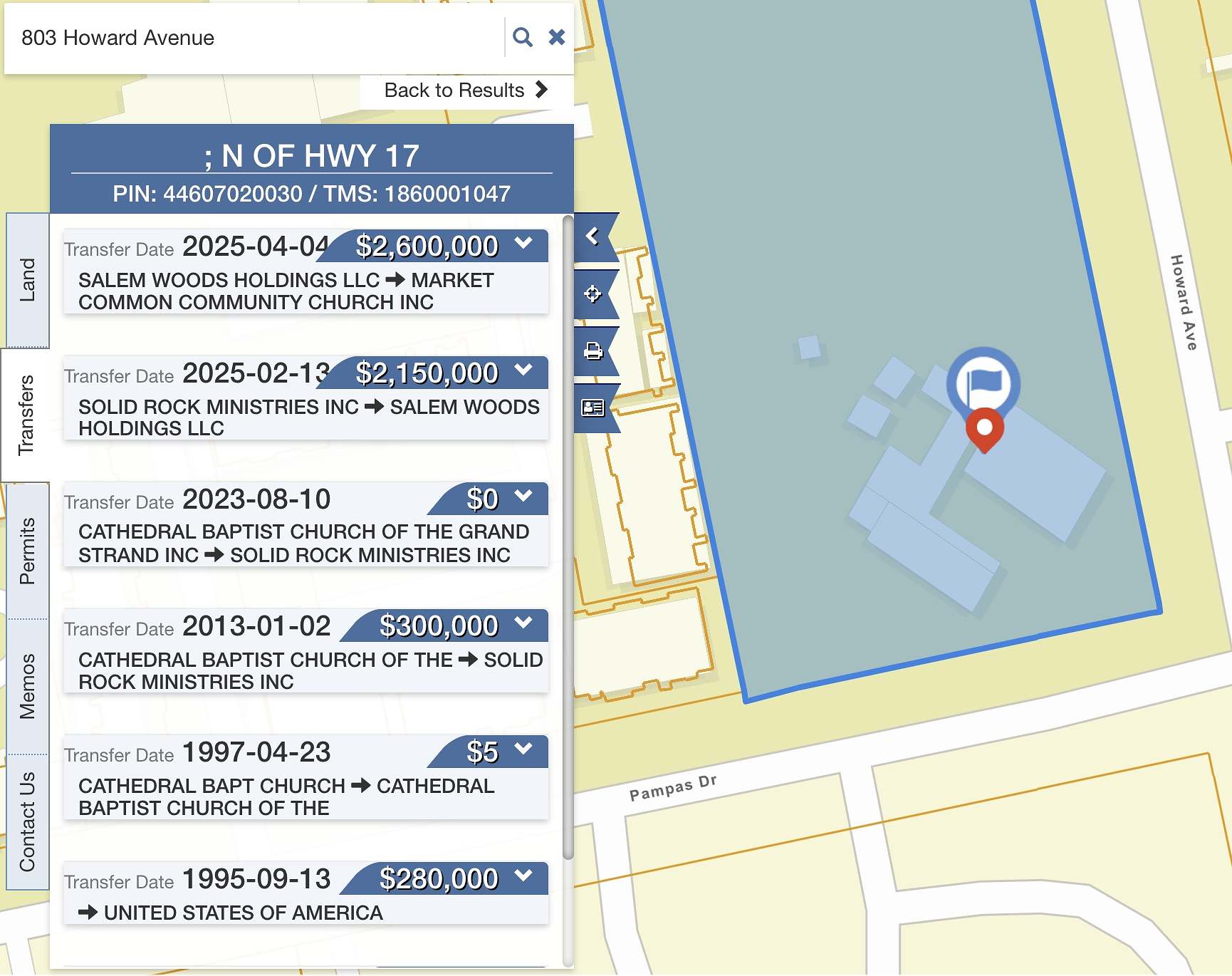1232x976 pixels.
Task: Click the printer icon
Action: tap(592, 351)
